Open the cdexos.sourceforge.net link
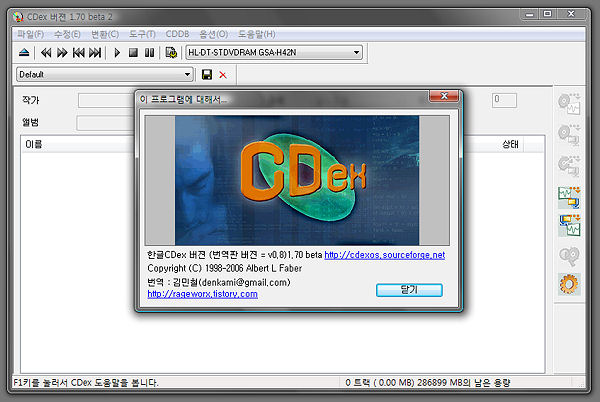600x402 pixels. tap(385, 255)
